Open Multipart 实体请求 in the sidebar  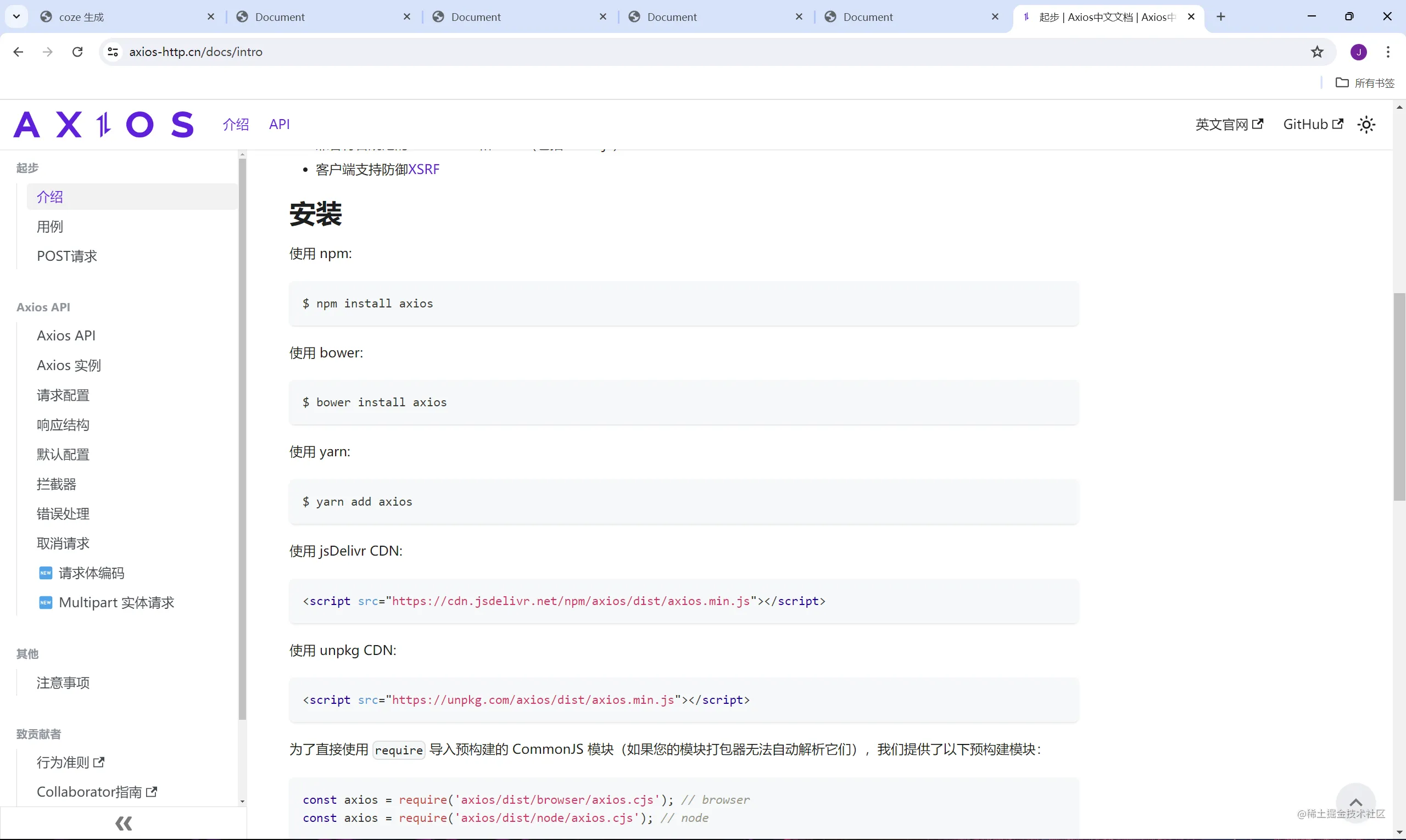[116, 603]
